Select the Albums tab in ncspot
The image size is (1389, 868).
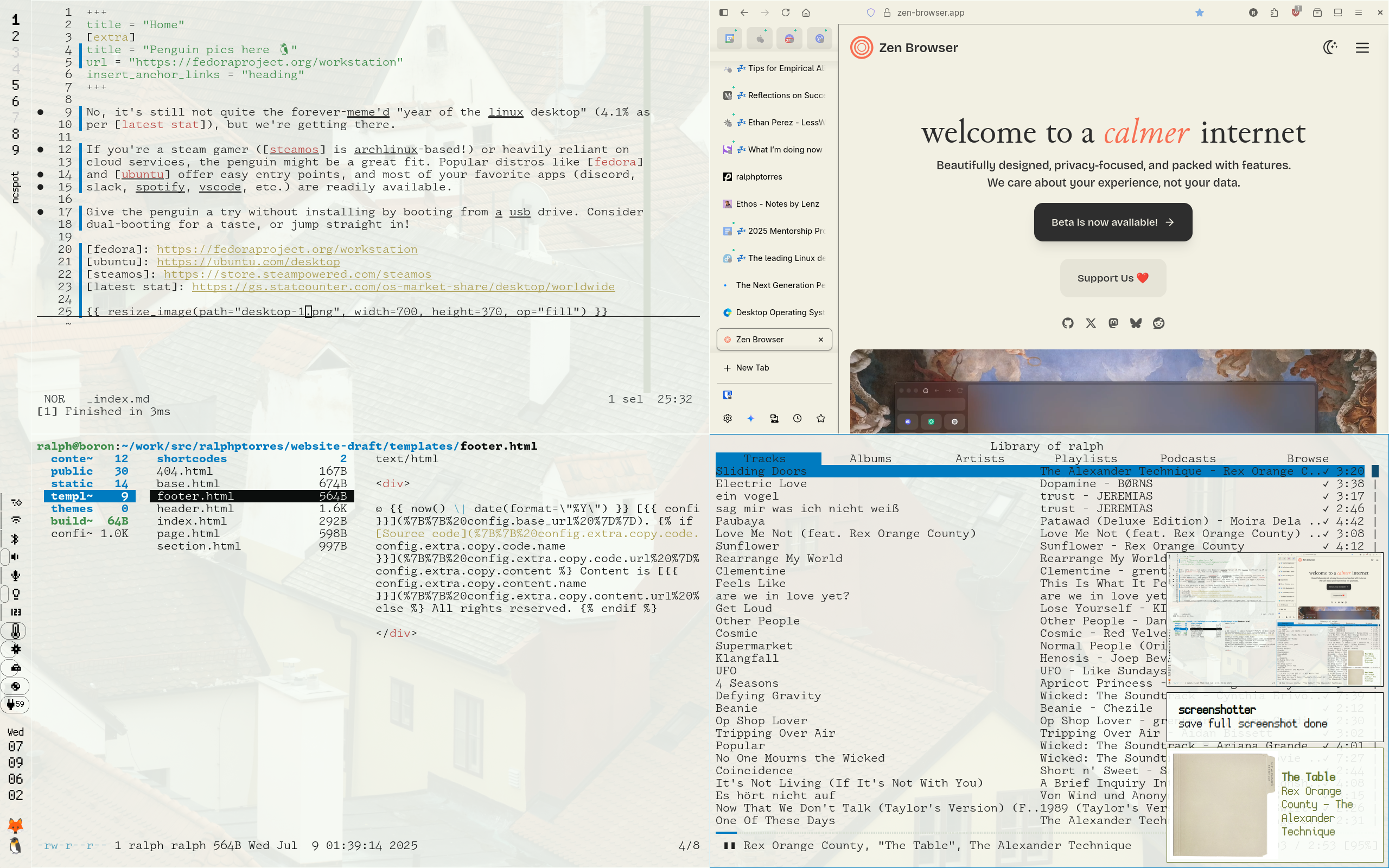(x=870, y=459)
